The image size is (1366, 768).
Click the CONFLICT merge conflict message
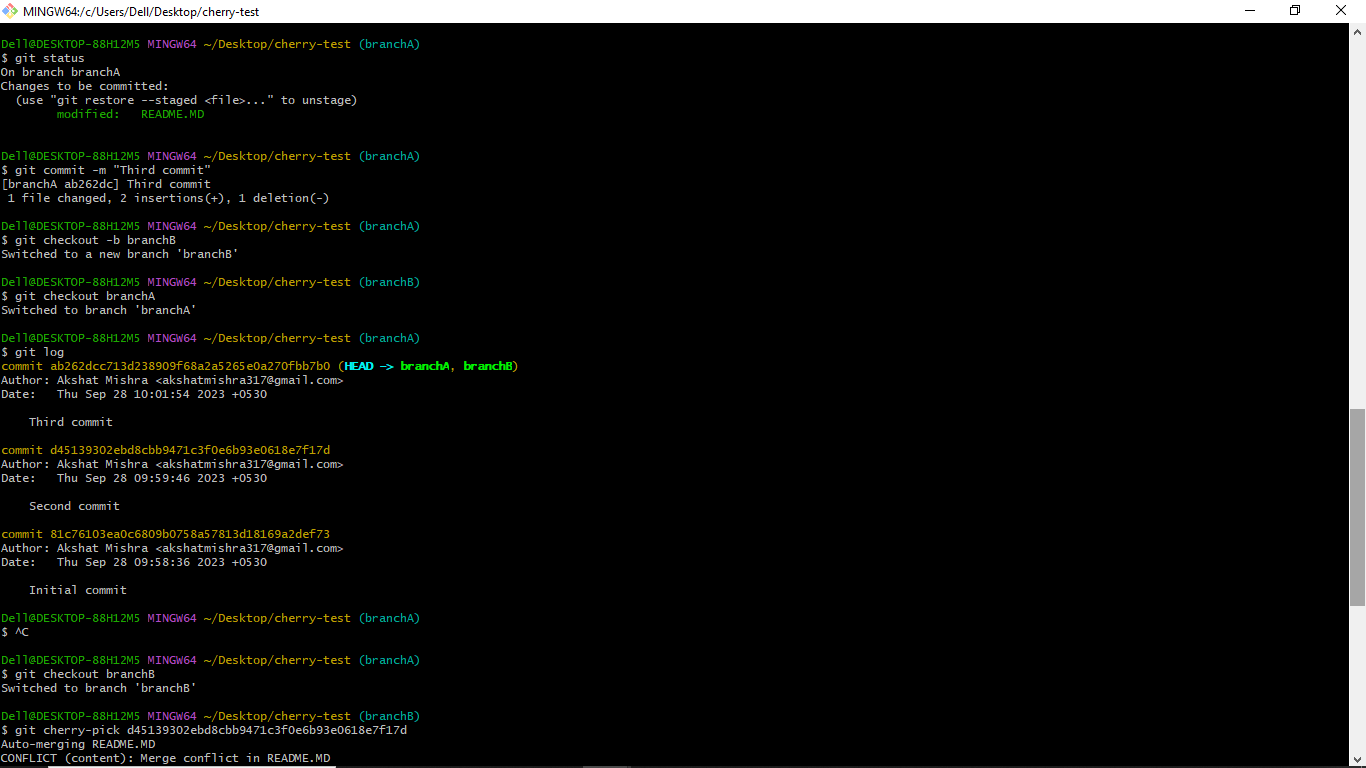tap(165, 757)
